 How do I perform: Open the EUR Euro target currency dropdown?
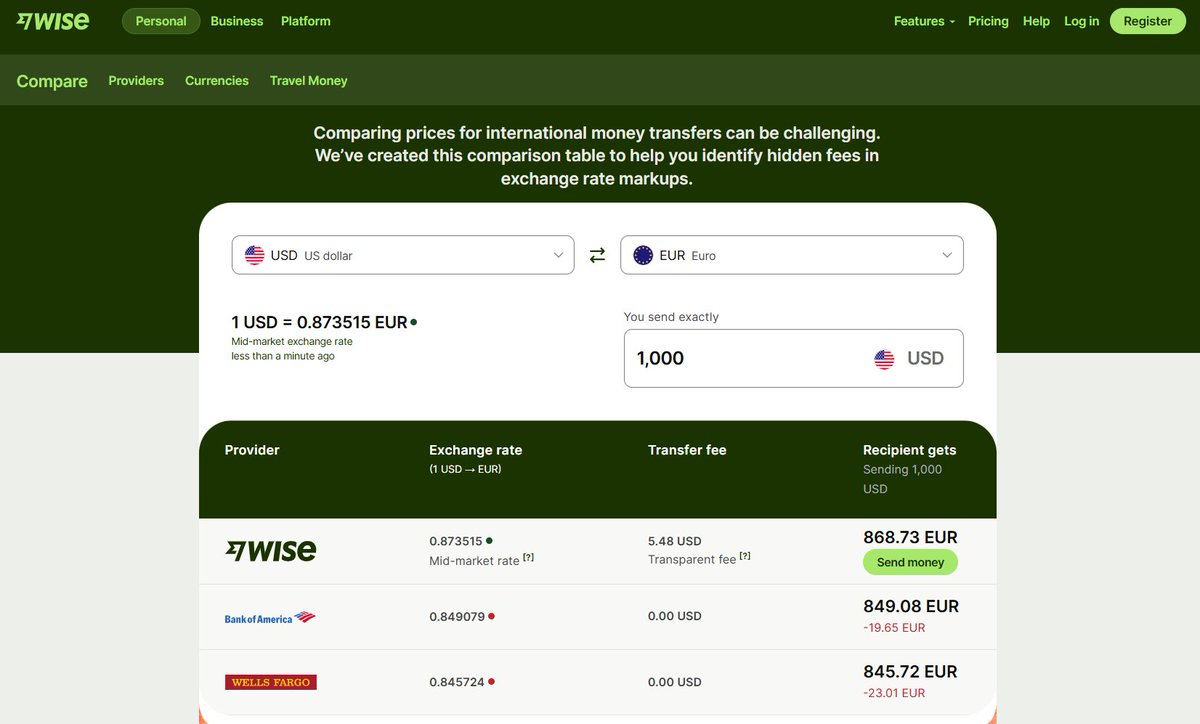point(792,255)
